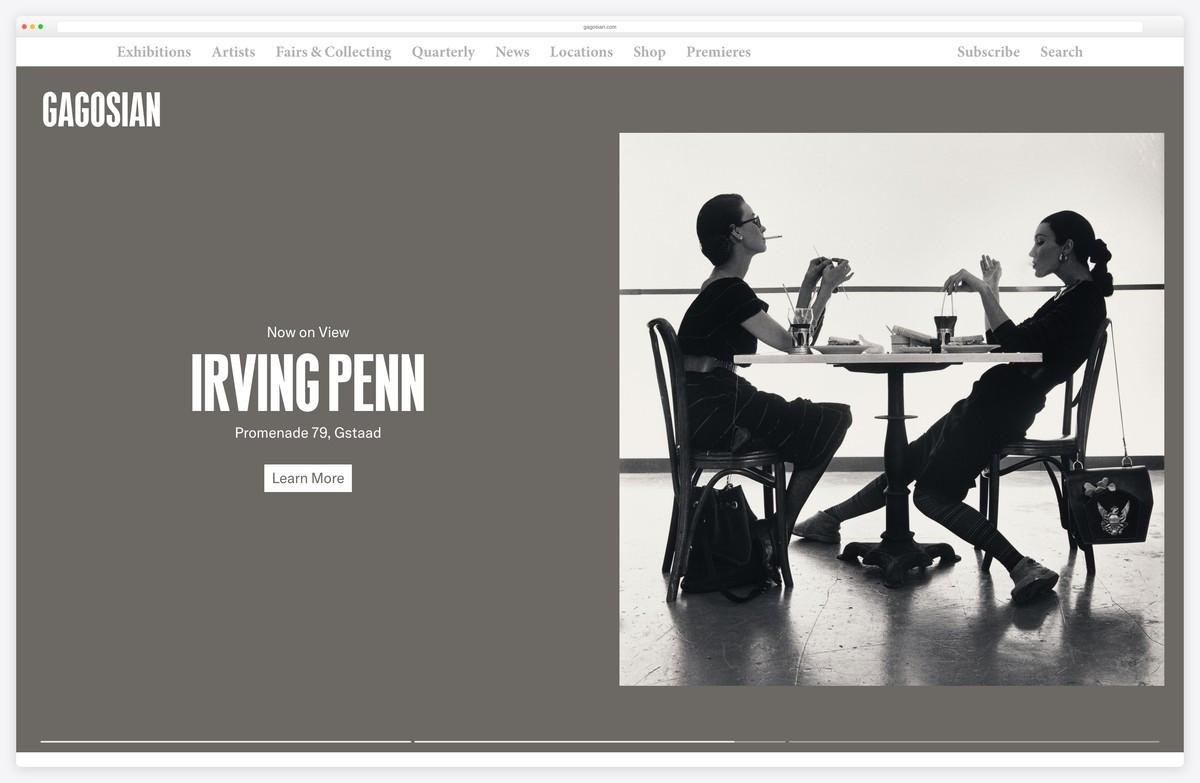Select the Artists nav item
This screenshot has width=1200, height=783.
tap(233, 52)
